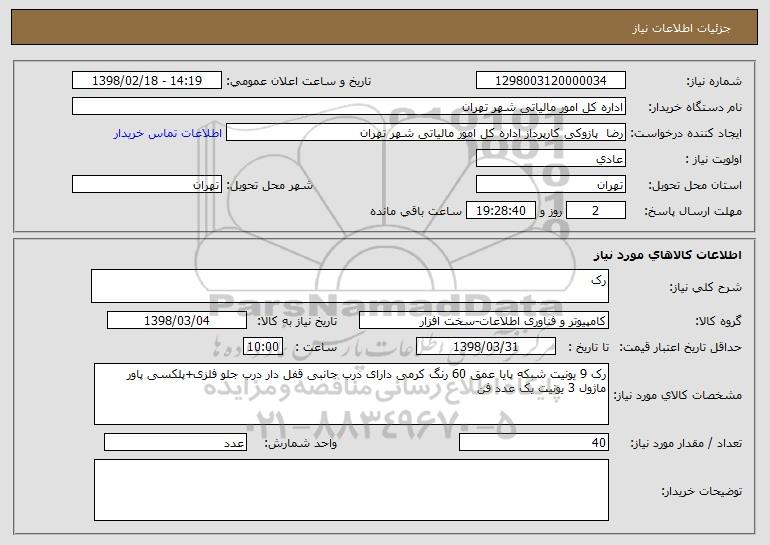The image size is (770, 545).
Task: Click the label مهلت ارسال پاسخ
Action: point(693,212)
